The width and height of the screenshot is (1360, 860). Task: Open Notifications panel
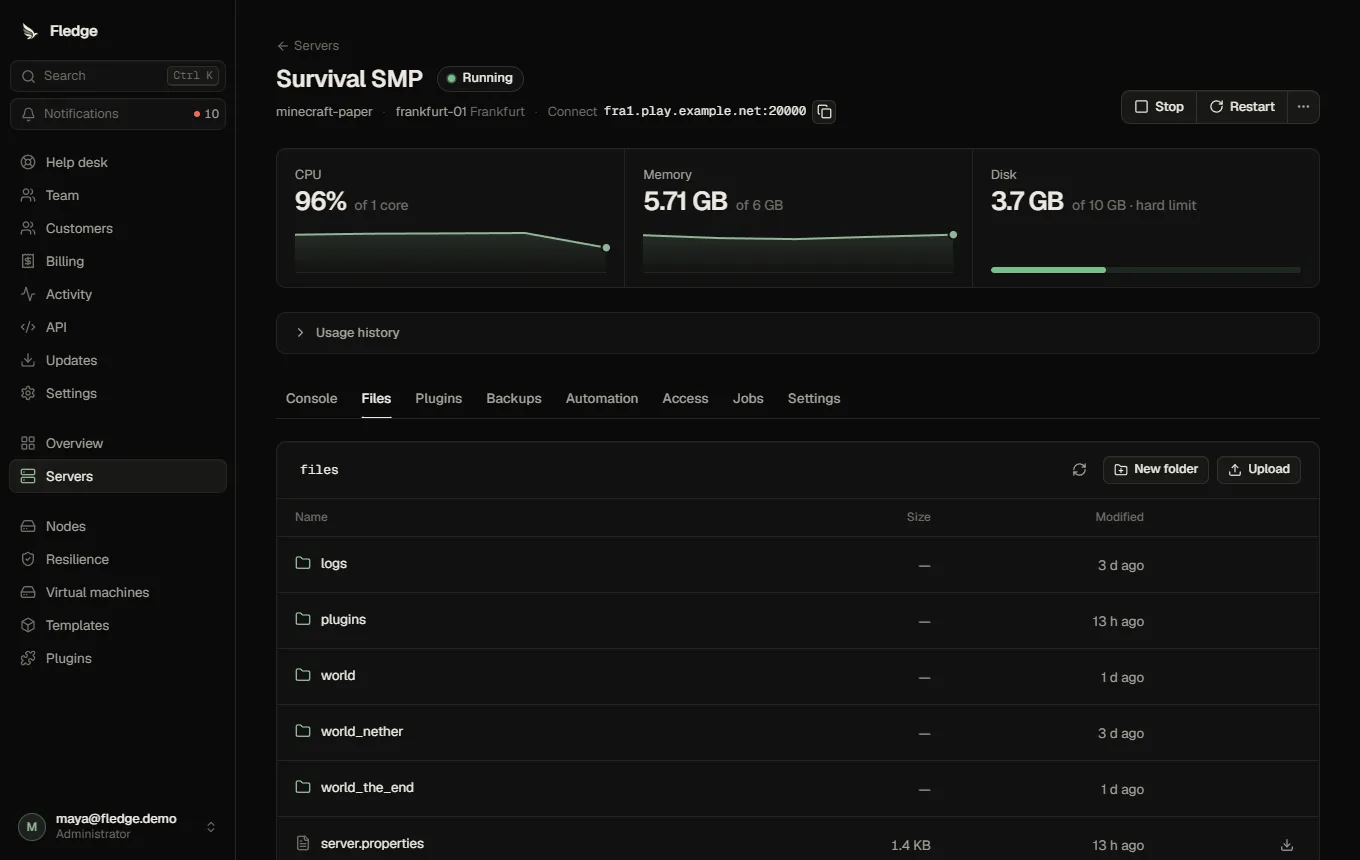pos(118,114)
